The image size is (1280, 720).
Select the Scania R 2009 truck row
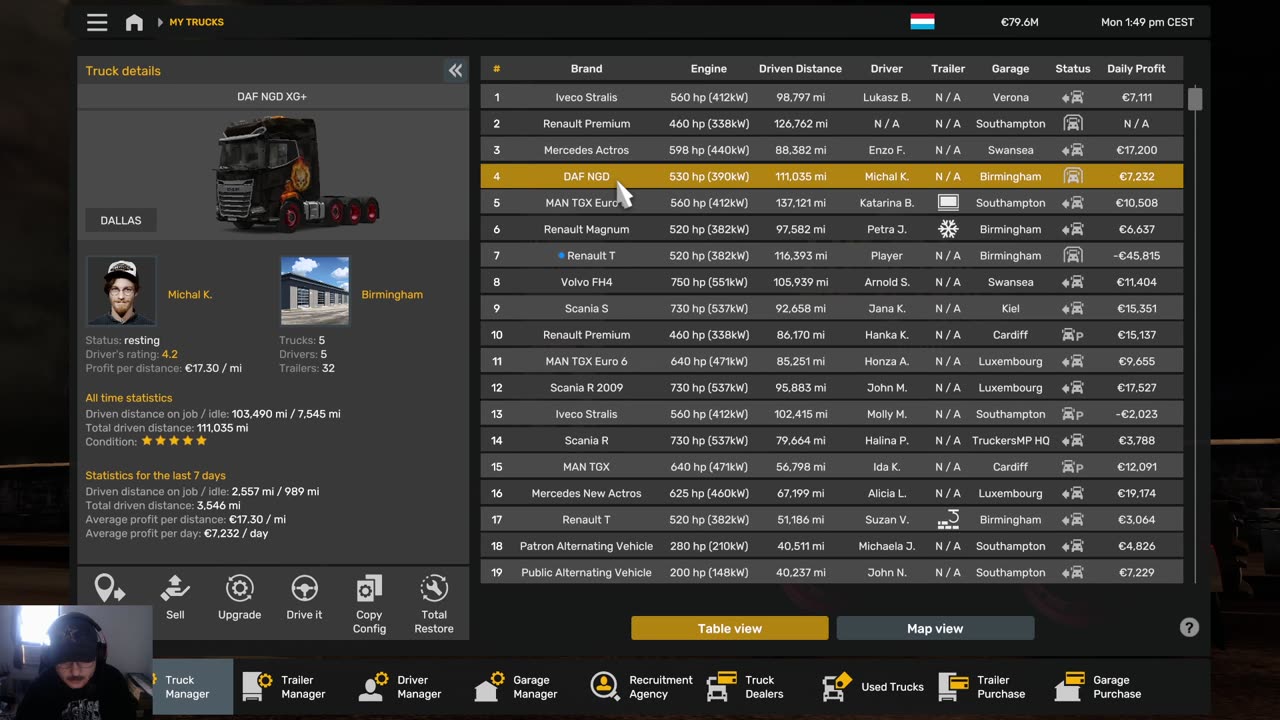tap(831, 388)
